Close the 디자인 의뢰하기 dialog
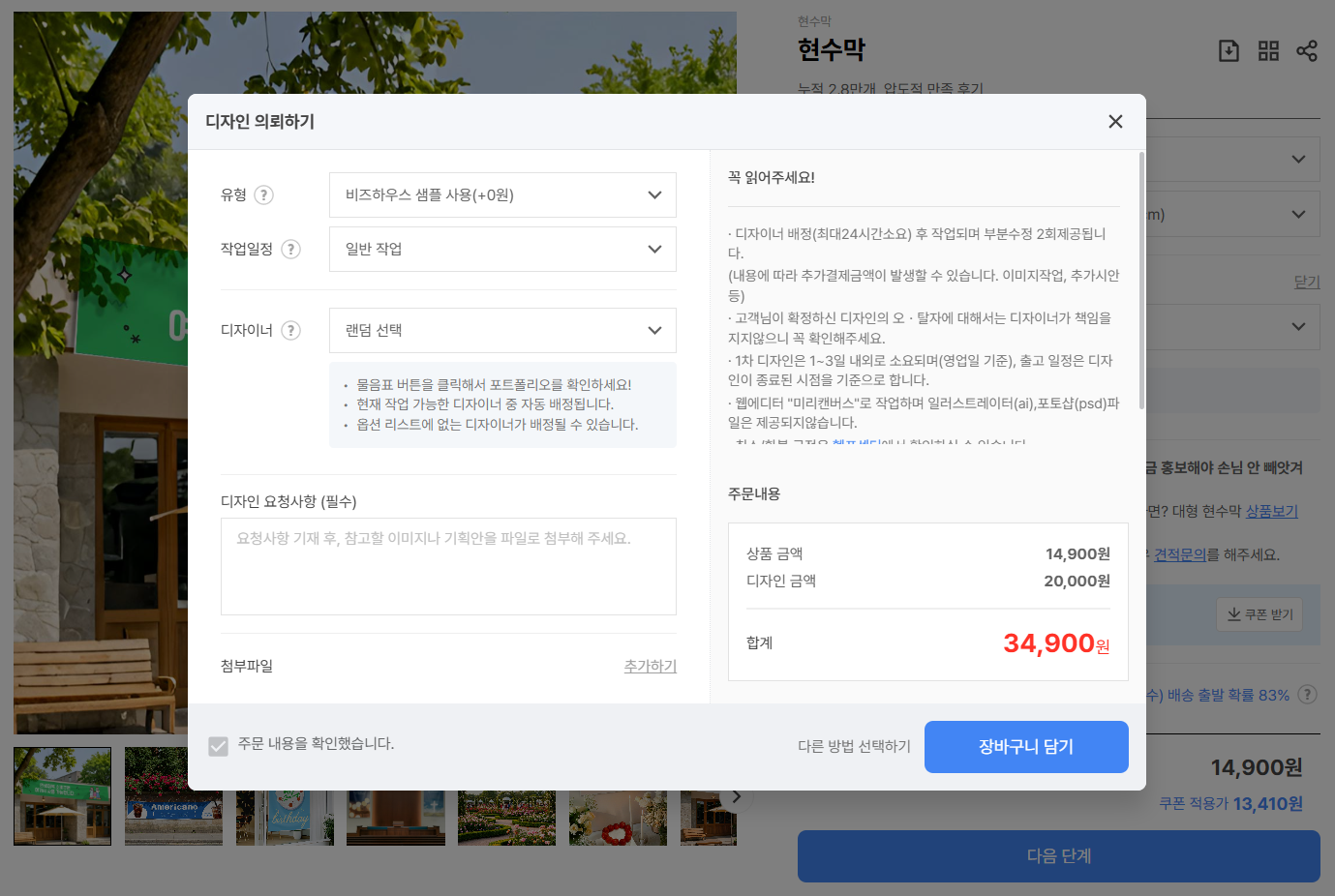This screenshot has height=896, width=1335. (x=1115, y=121)
